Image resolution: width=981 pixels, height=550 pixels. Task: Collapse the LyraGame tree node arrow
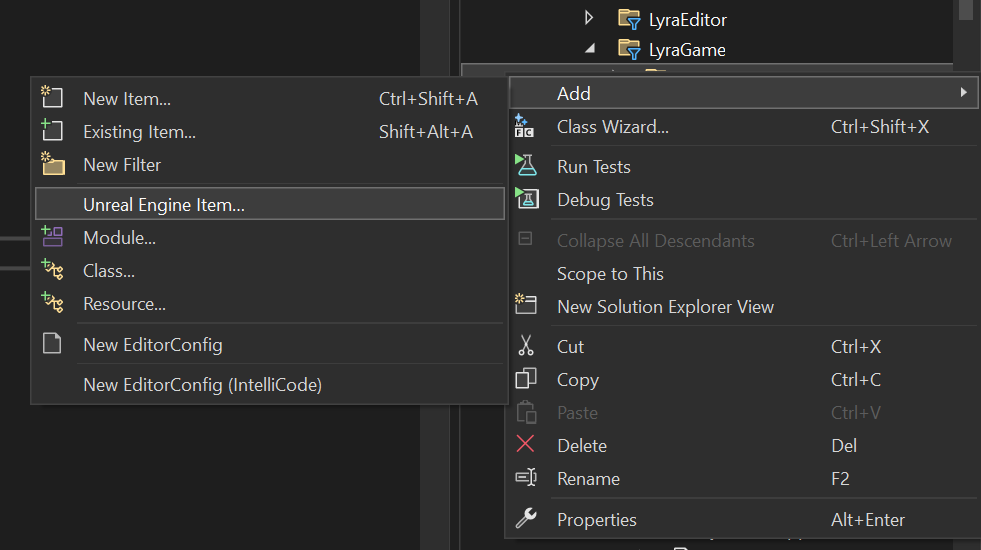click(x=590, y=48)
